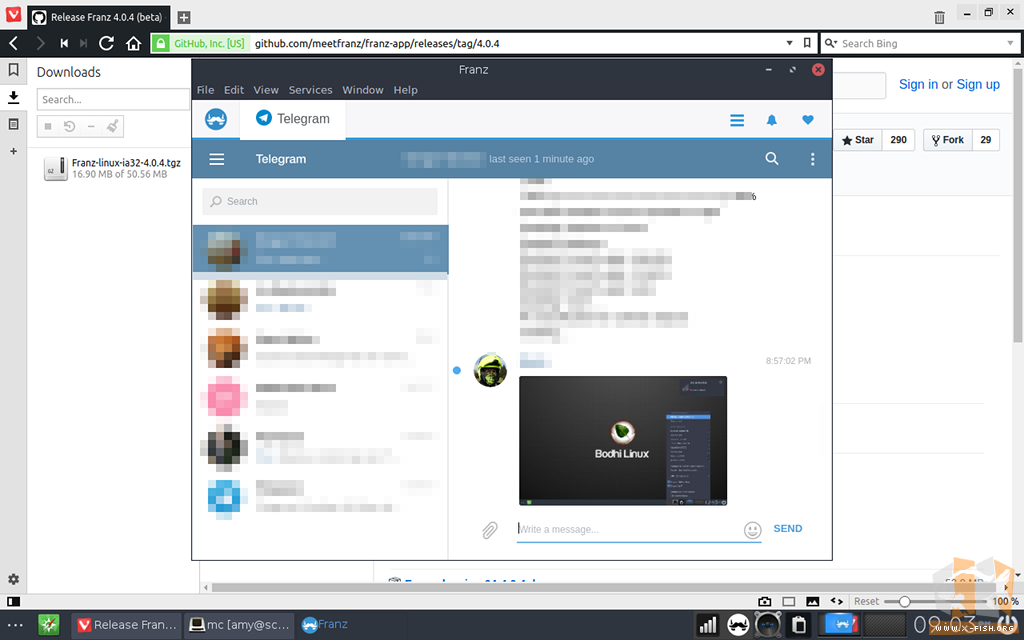
Task: Open Franz Edit menu
Action: (x=234, y=90)
